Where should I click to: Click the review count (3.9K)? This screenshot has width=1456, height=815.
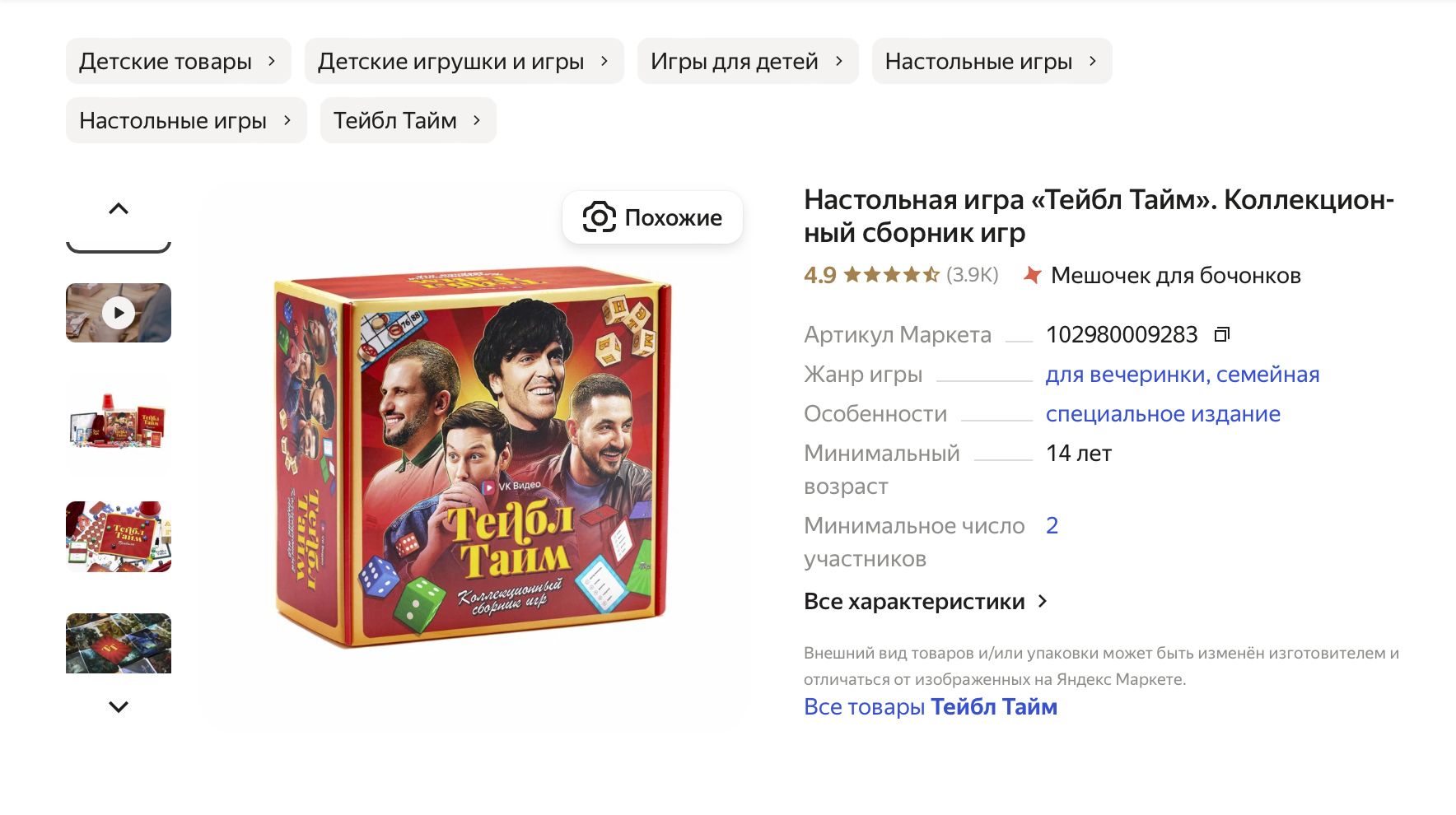[x=972, y=275]
